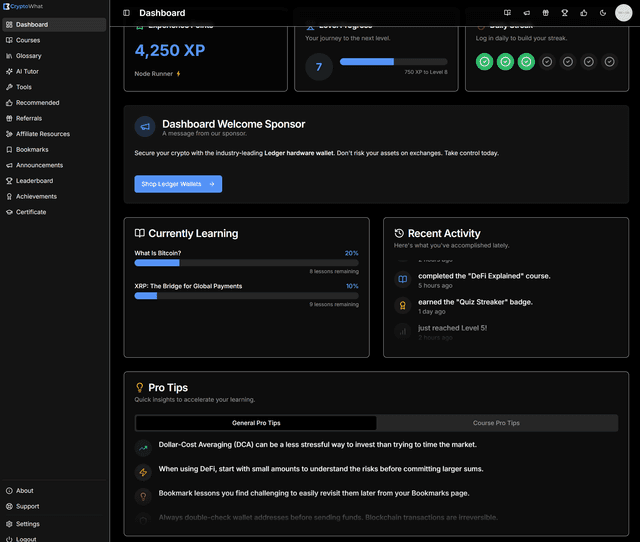This screenshot has width=640, height=542.
Task: Click the Glossary icon in sidebar
Action: point(9,56)
